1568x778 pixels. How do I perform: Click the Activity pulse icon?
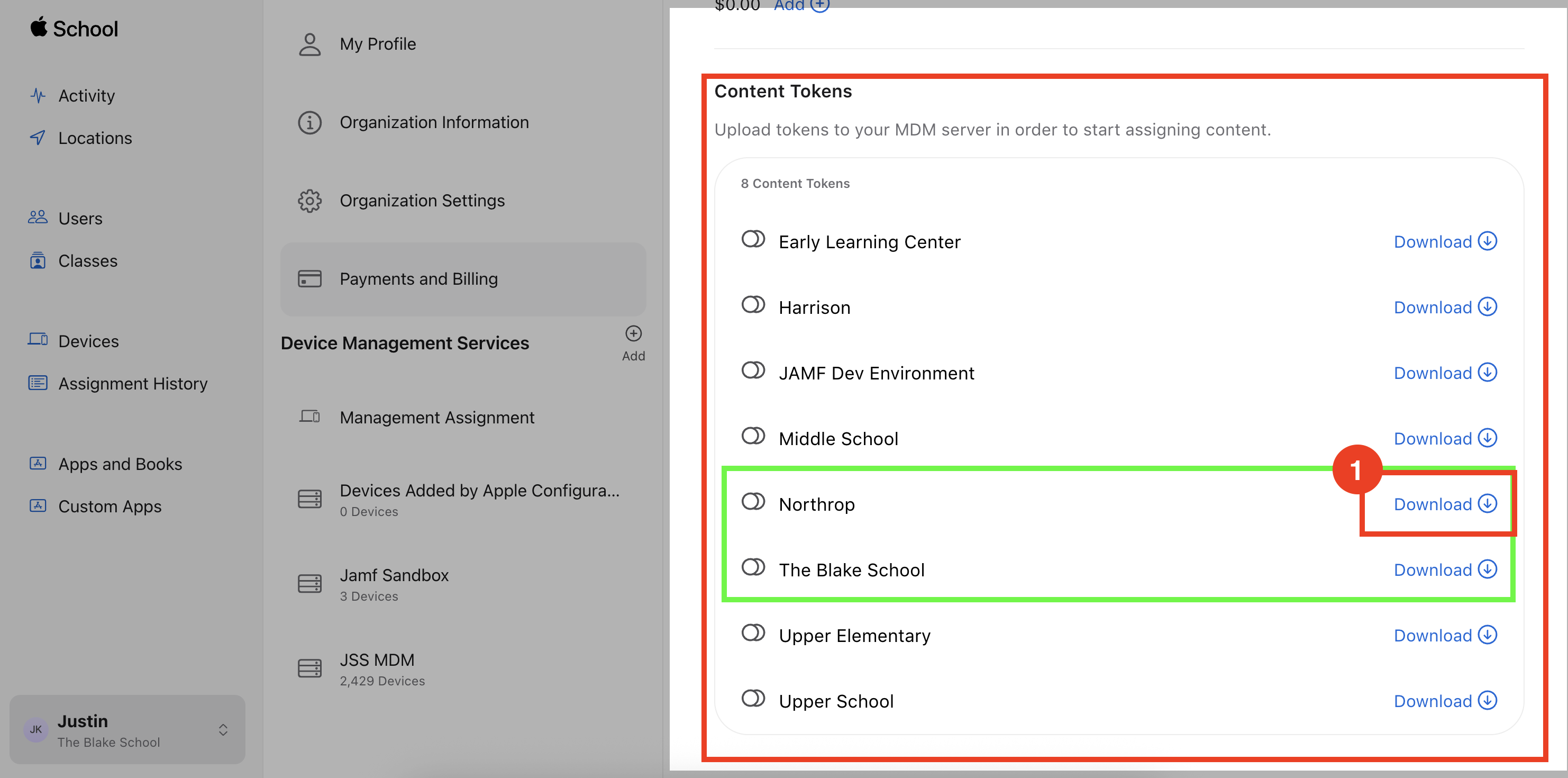pos(38,96)
